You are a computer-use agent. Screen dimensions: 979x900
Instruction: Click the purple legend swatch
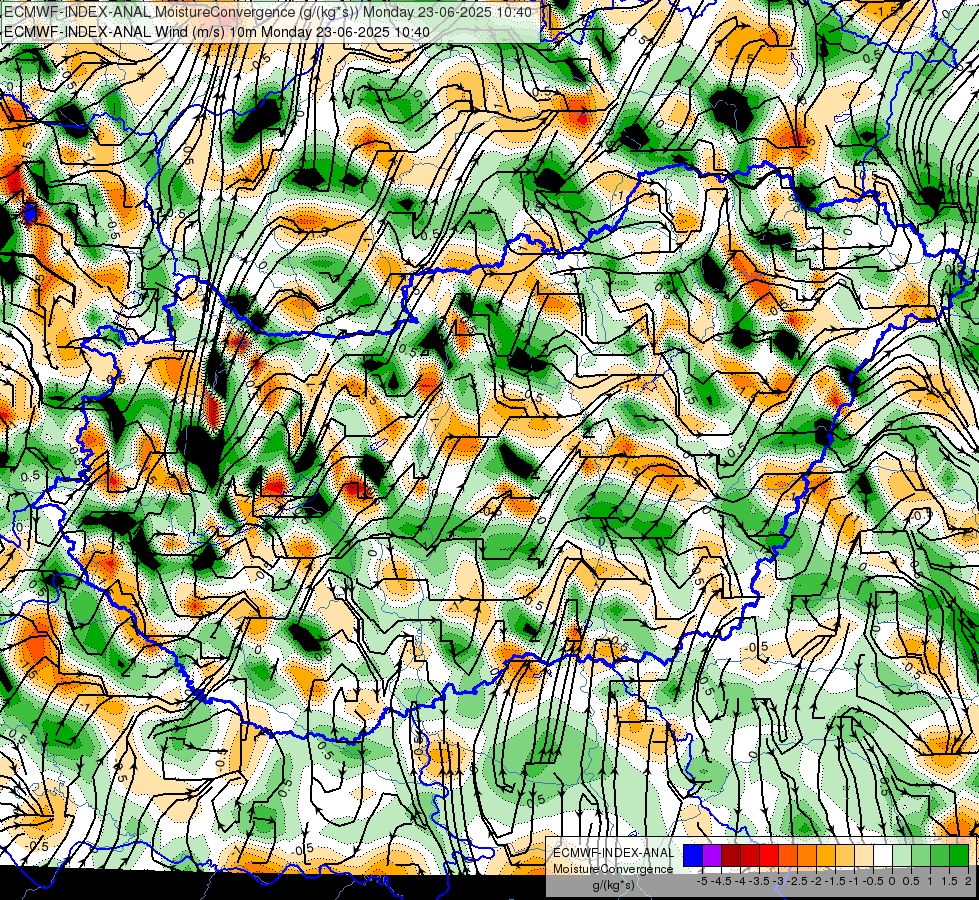712,855
